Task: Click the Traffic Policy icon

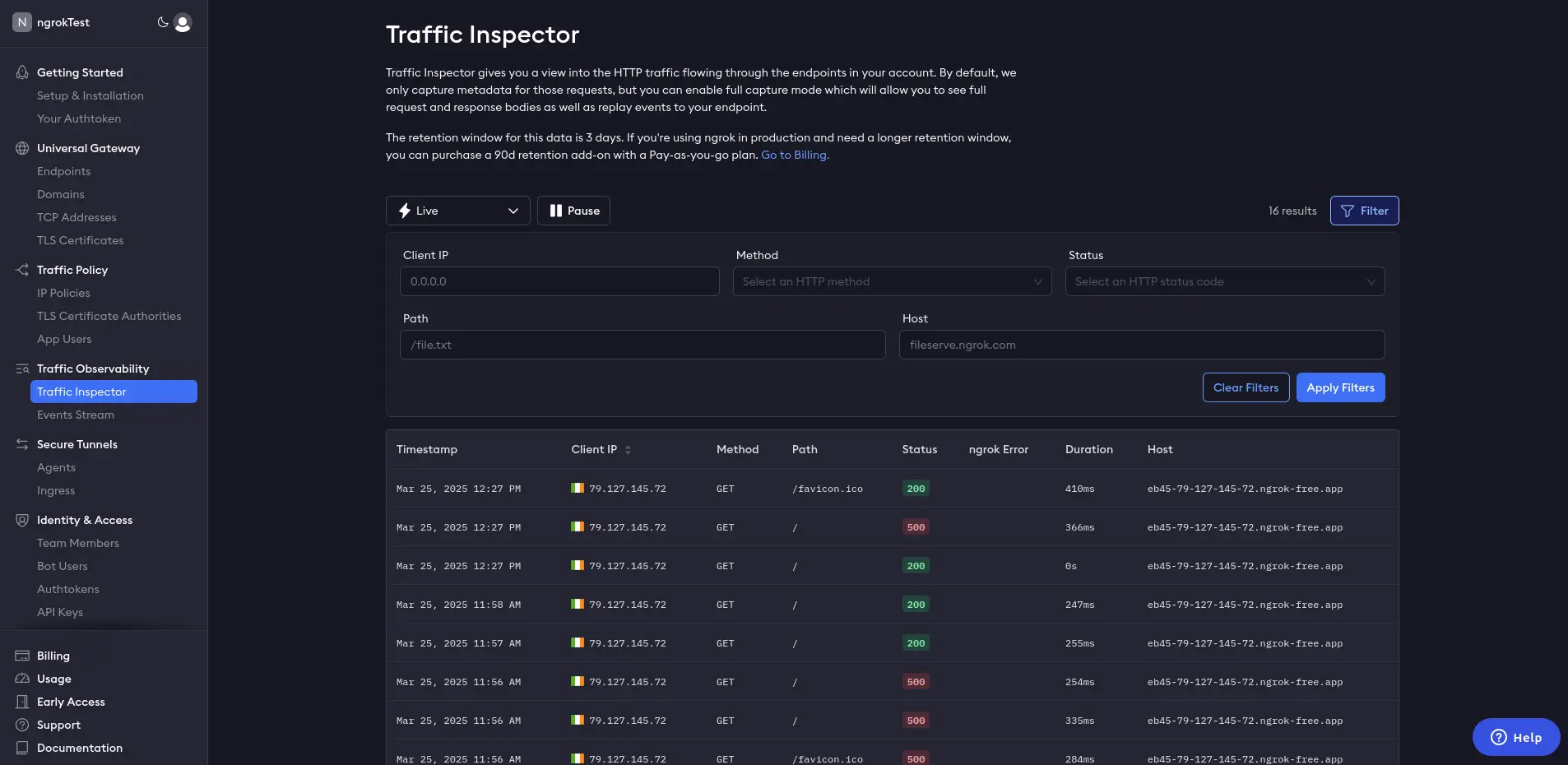Action: coord(22,270)
